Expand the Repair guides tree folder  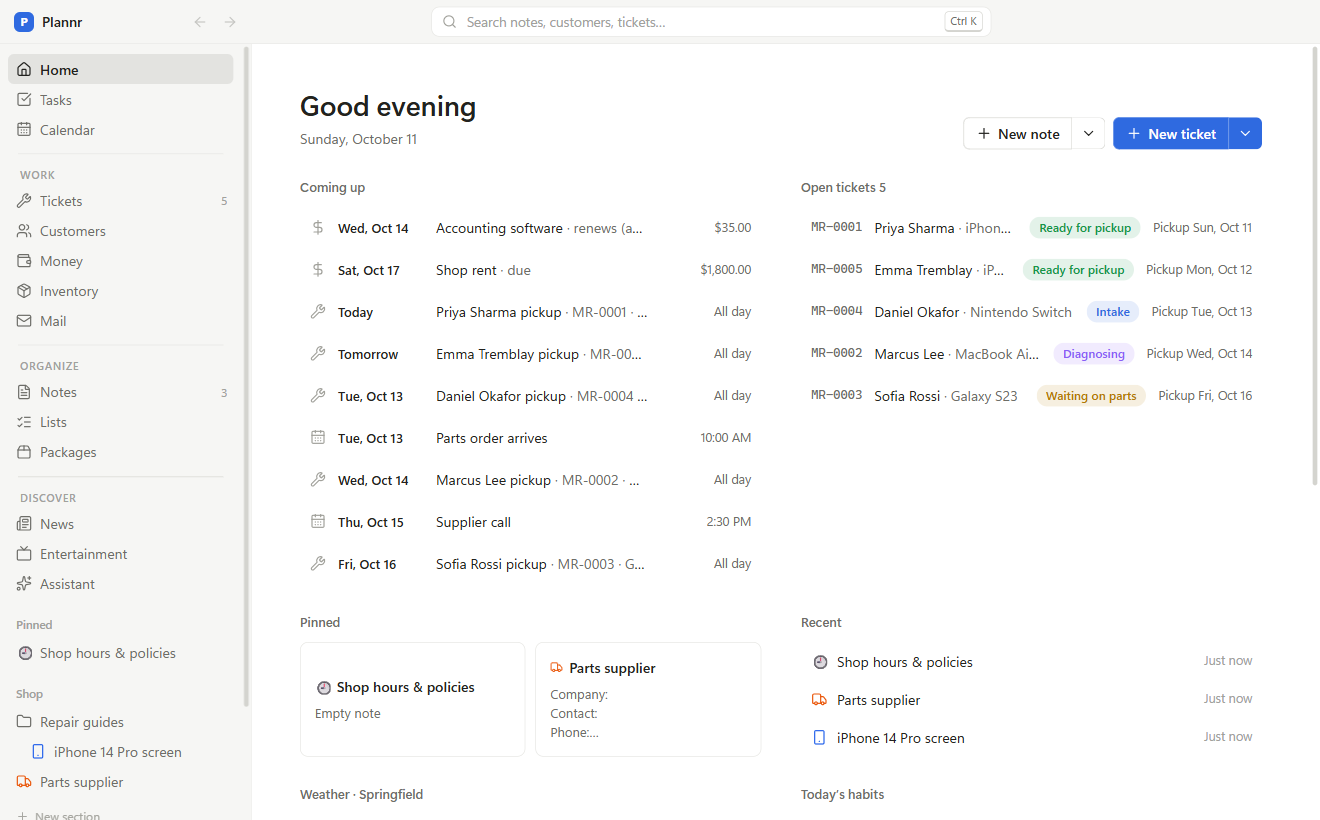120,722
